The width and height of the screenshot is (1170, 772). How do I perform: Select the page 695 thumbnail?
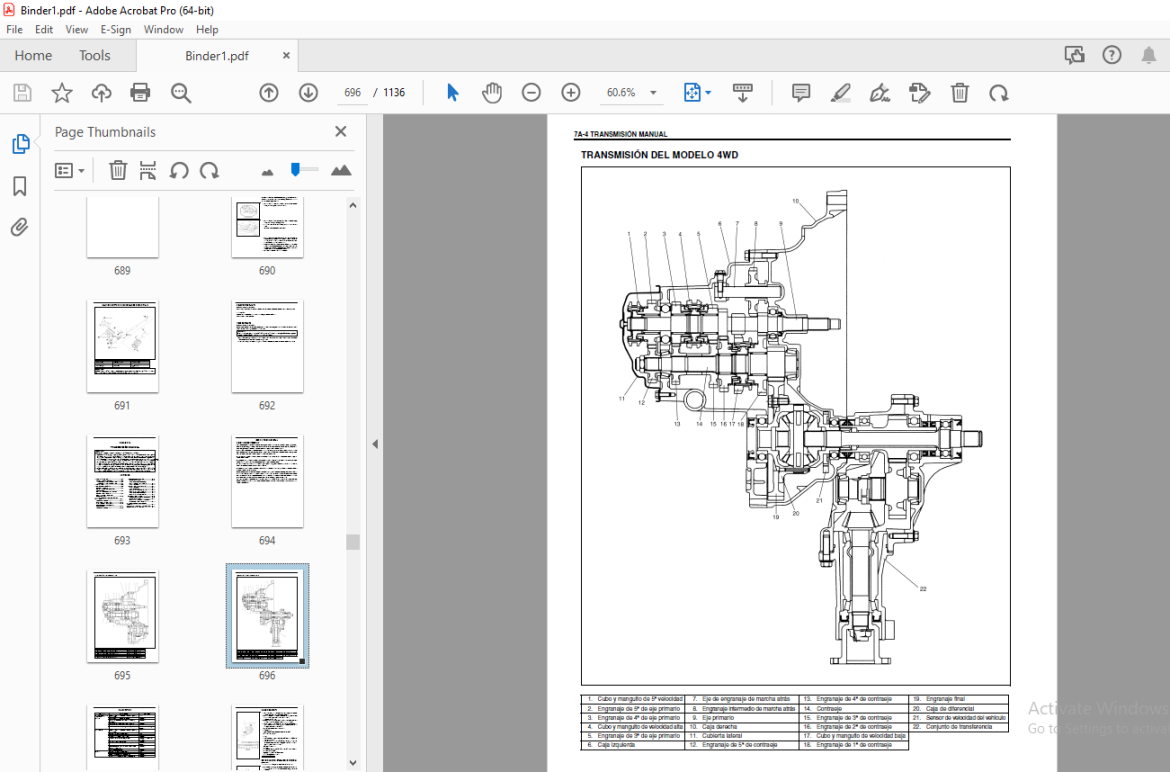(122, 617)
